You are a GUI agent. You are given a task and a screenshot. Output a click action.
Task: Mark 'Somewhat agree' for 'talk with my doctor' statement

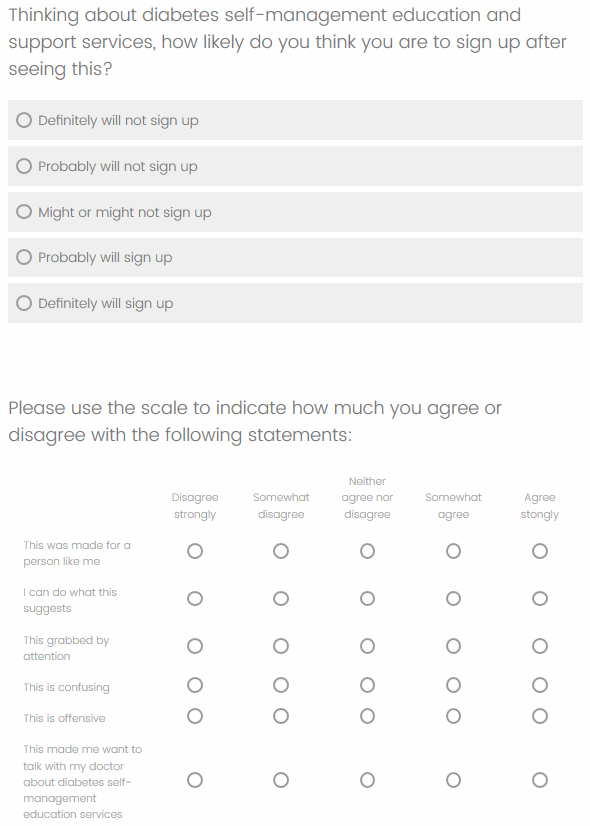(x=453, y=780)
